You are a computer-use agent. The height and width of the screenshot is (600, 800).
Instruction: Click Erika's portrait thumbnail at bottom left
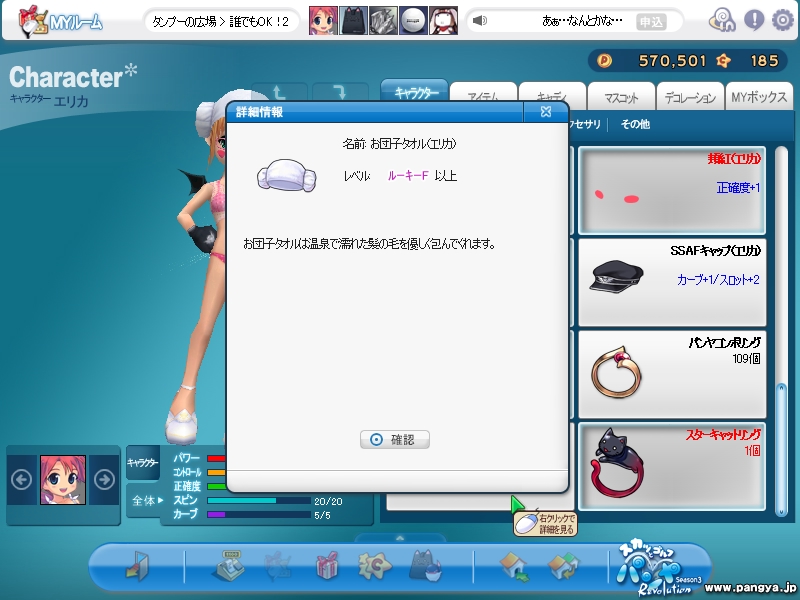point(63,480)
